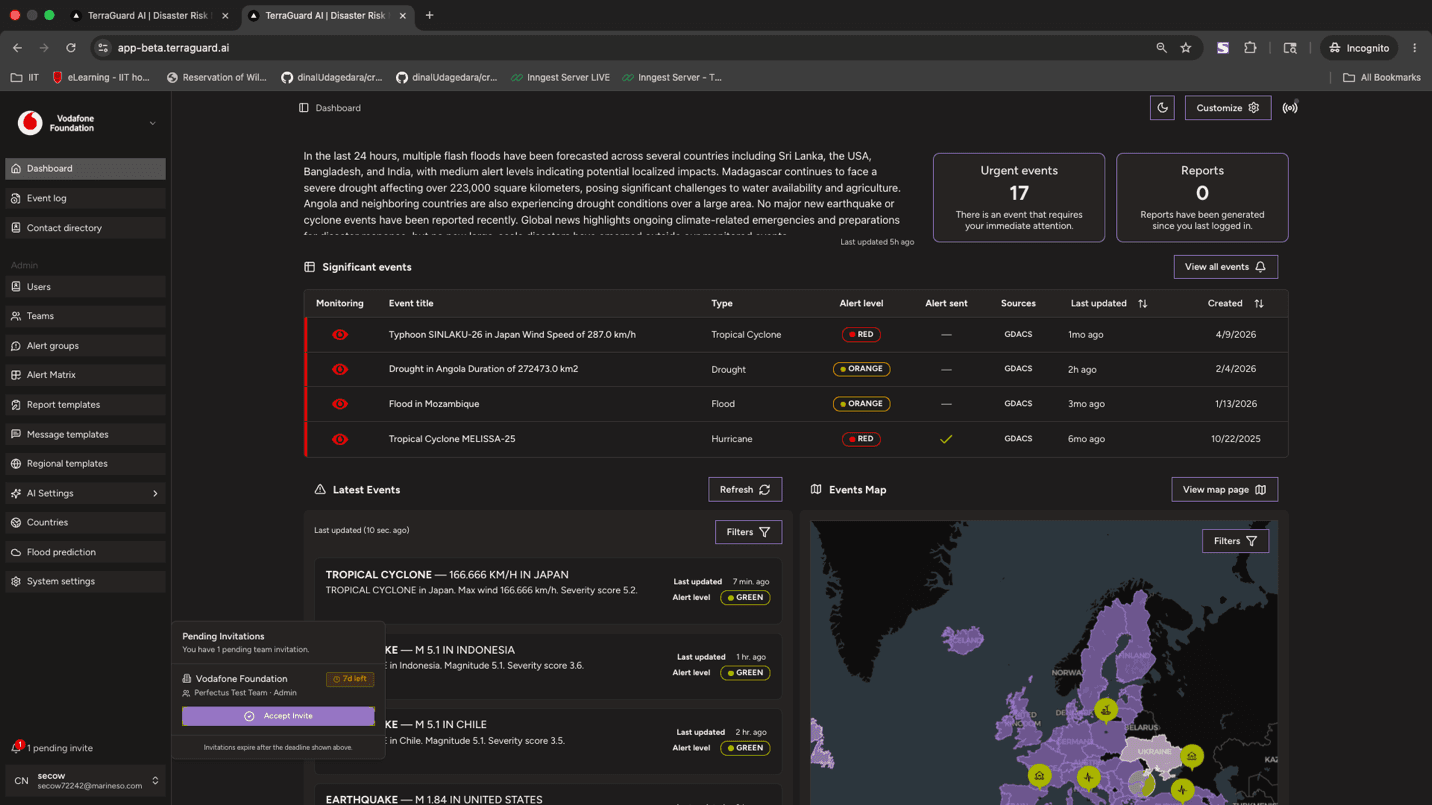The width and height of the screenshot is (1432, 805).
Task: Click the pending invite bell icon
Action: point(16,748)
